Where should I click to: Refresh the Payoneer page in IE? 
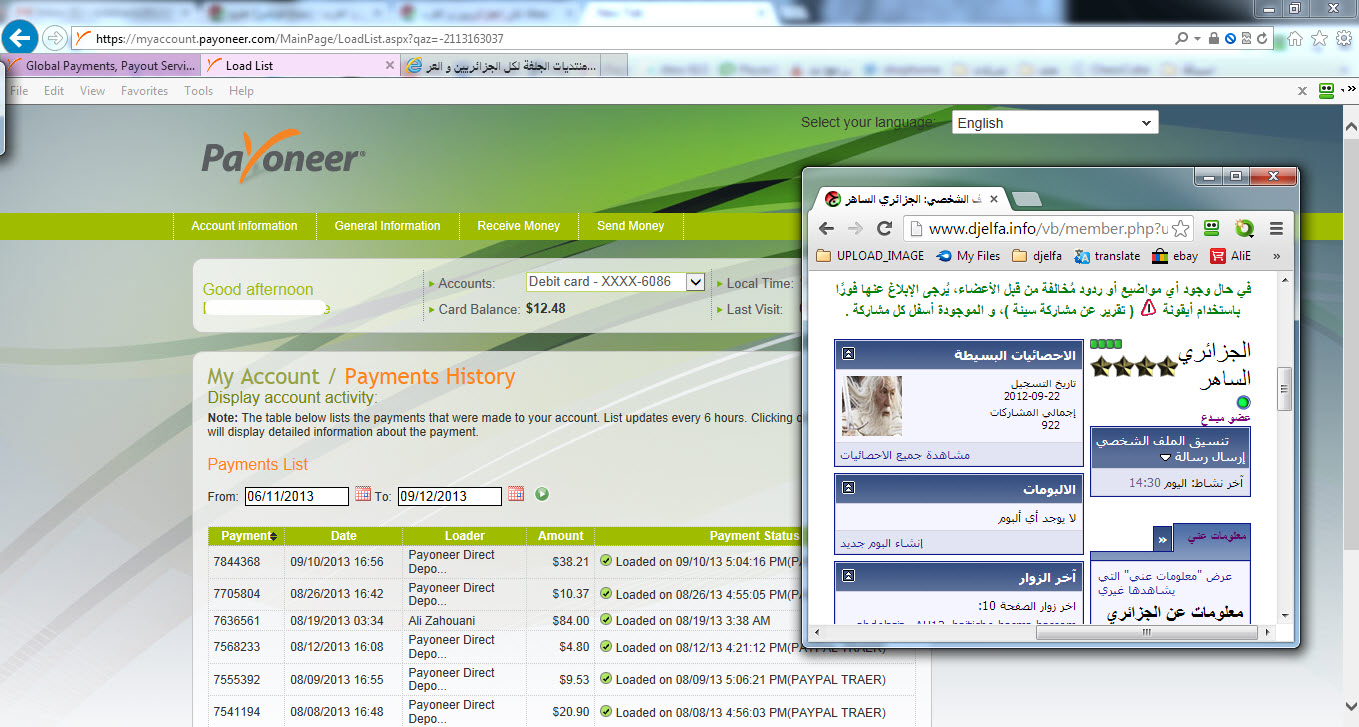click(x=1262, y=39)
